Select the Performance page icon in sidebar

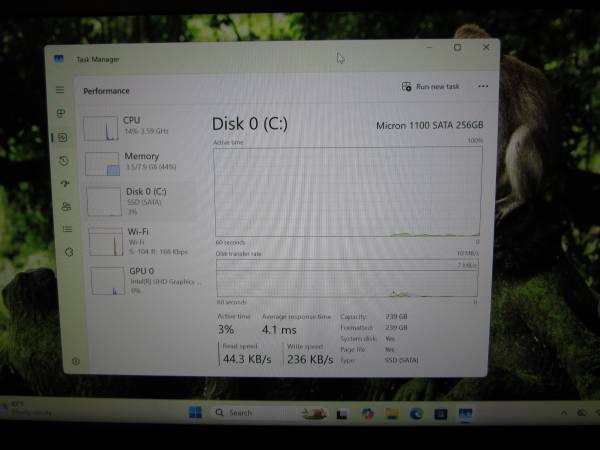click(62, 137)
